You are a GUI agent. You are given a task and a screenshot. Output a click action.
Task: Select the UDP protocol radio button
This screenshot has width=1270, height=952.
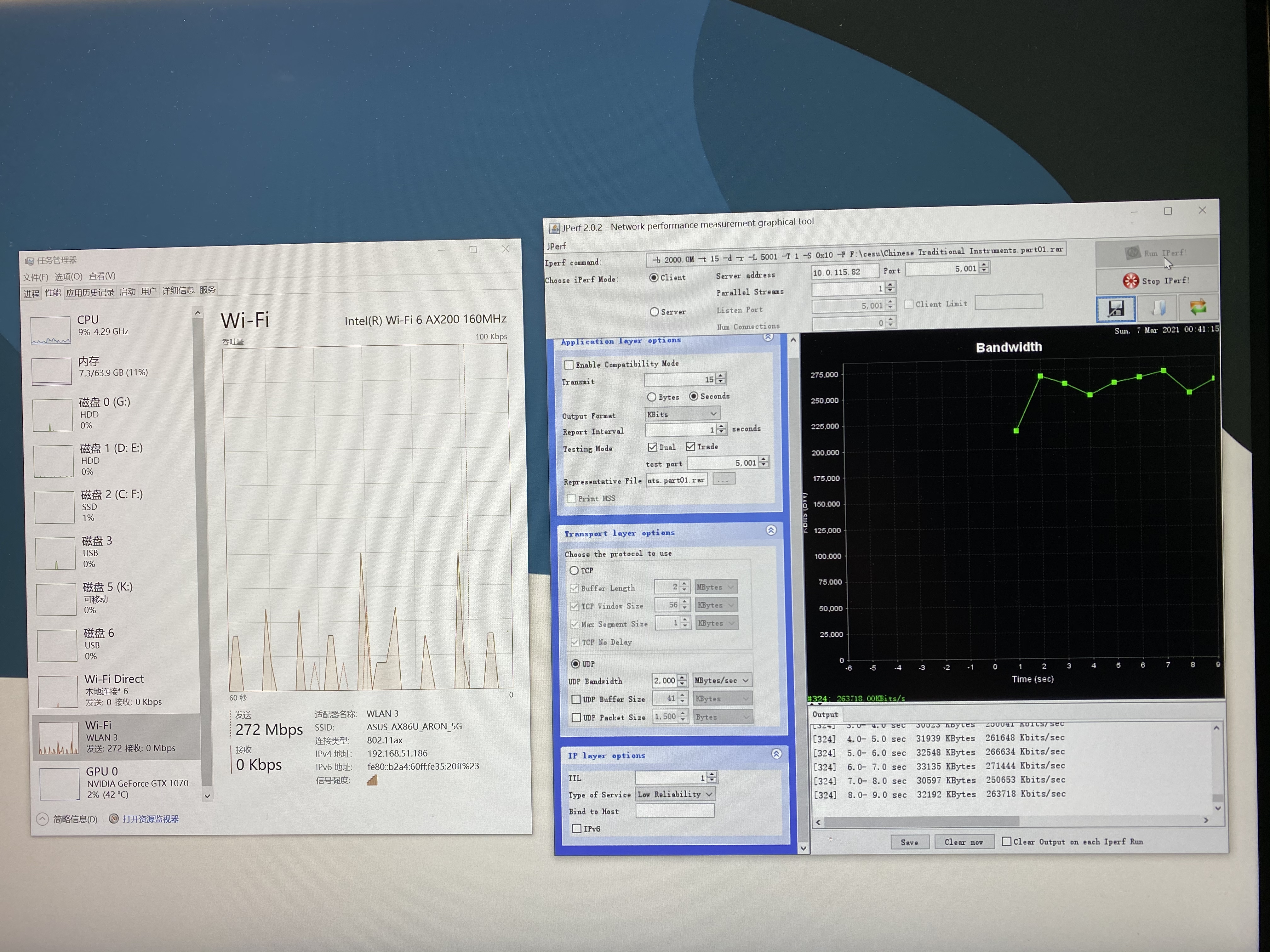pos(575,664)
